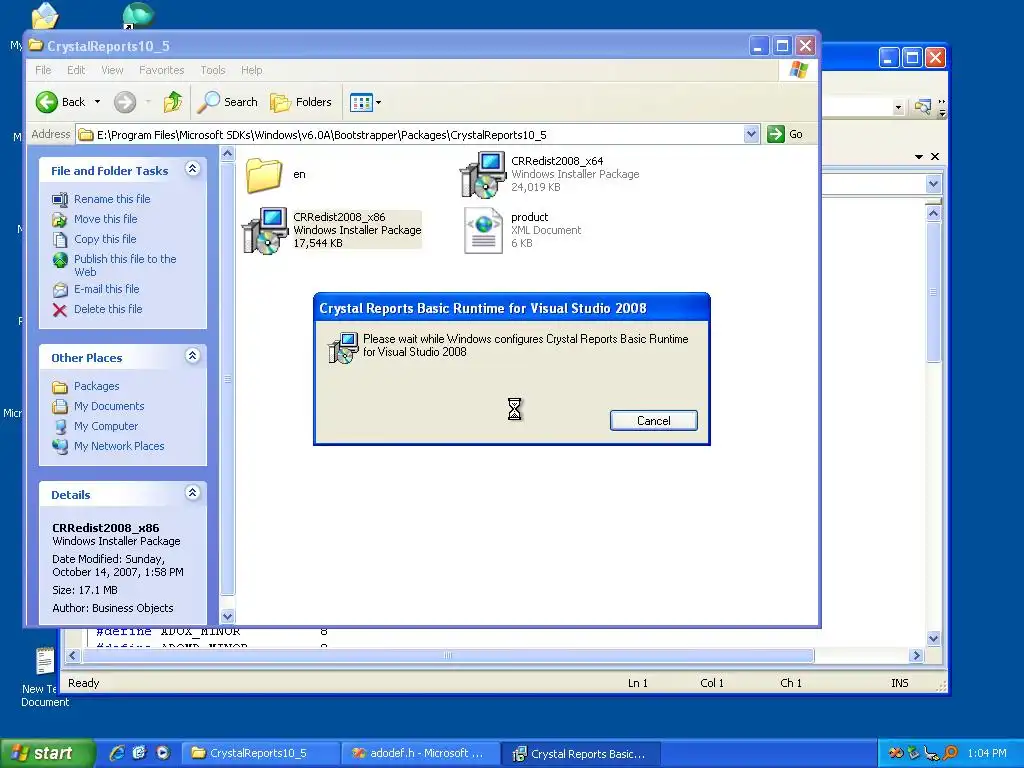Open the Favorites menu
The width and height of the screenshot is (1024, 768).
(x=161, y=70)
